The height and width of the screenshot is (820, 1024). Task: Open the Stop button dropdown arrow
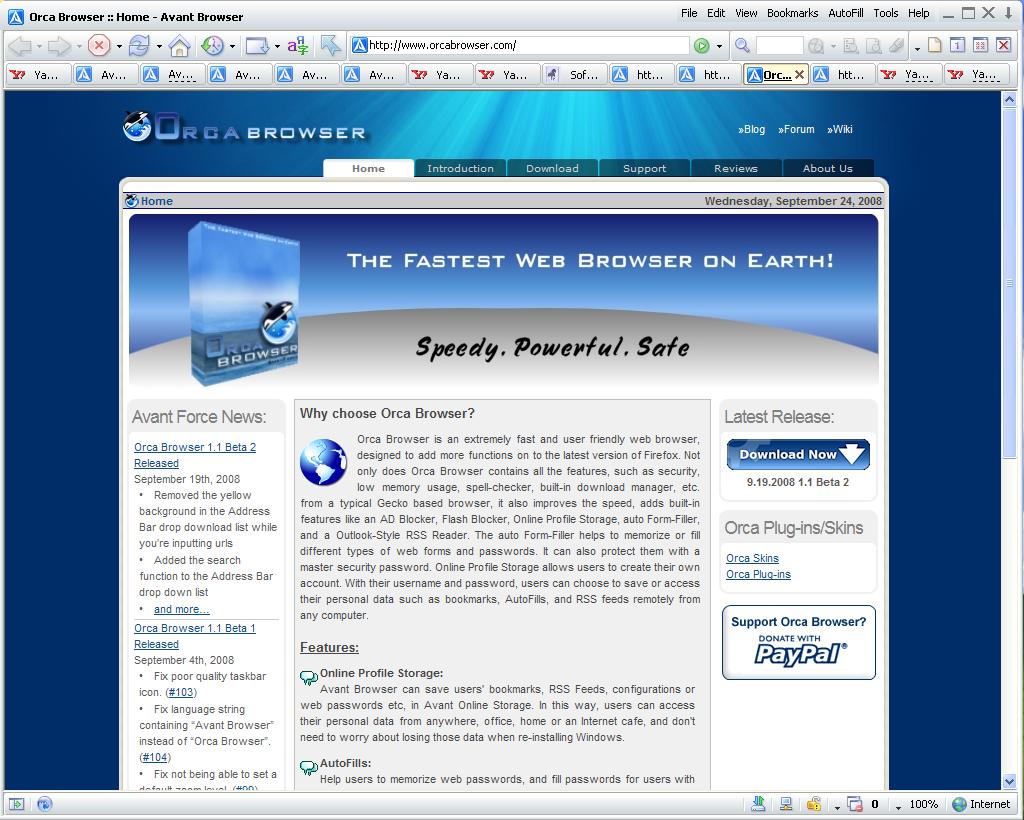click(119, 46)
